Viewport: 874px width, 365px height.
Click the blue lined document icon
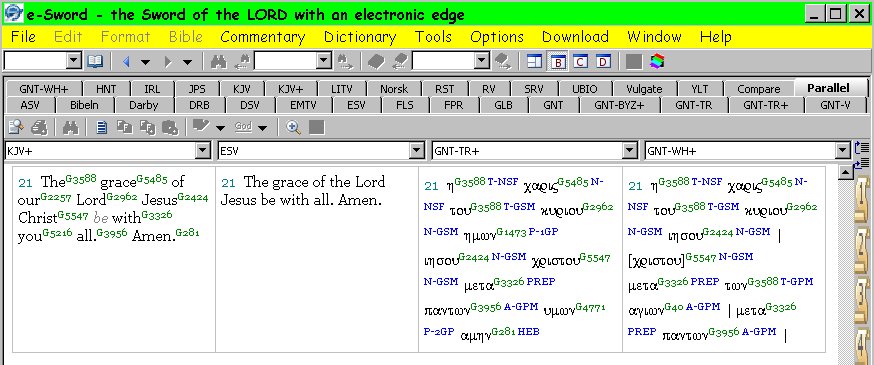tap(101, 128)
